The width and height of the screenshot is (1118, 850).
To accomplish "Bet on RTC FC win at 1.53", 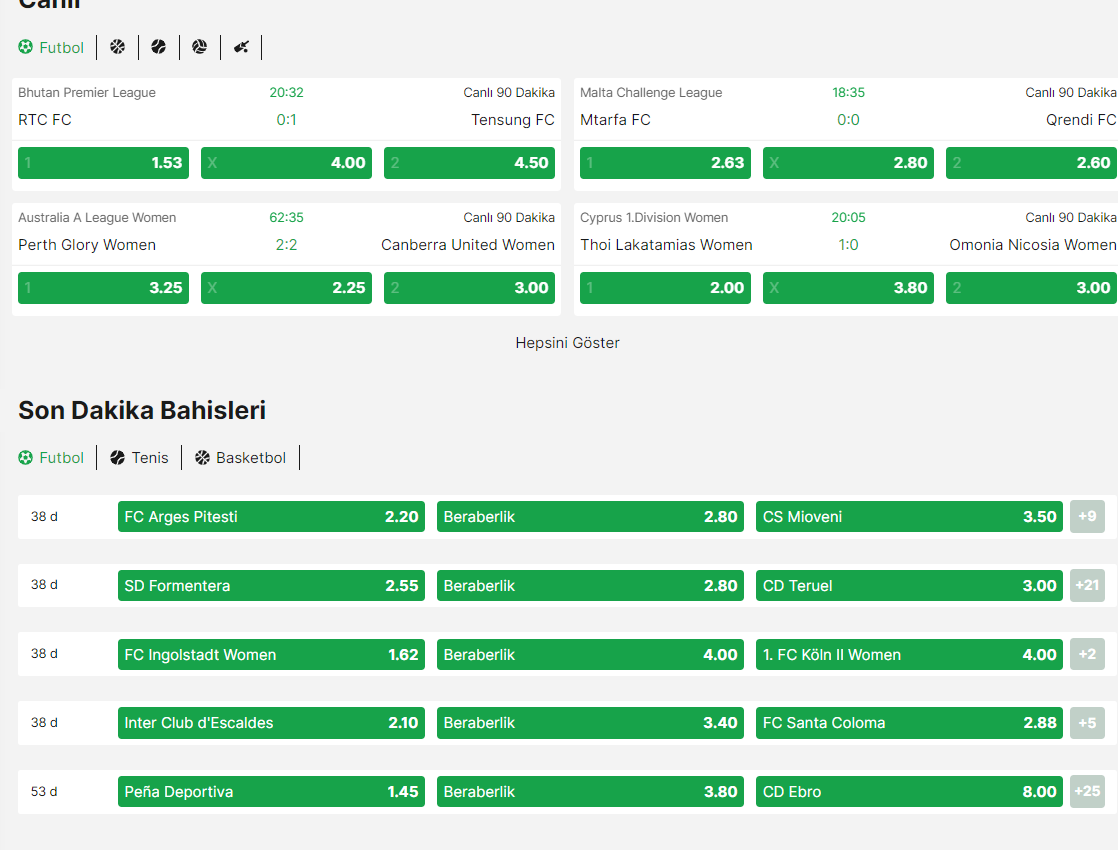I will [103, 163].
